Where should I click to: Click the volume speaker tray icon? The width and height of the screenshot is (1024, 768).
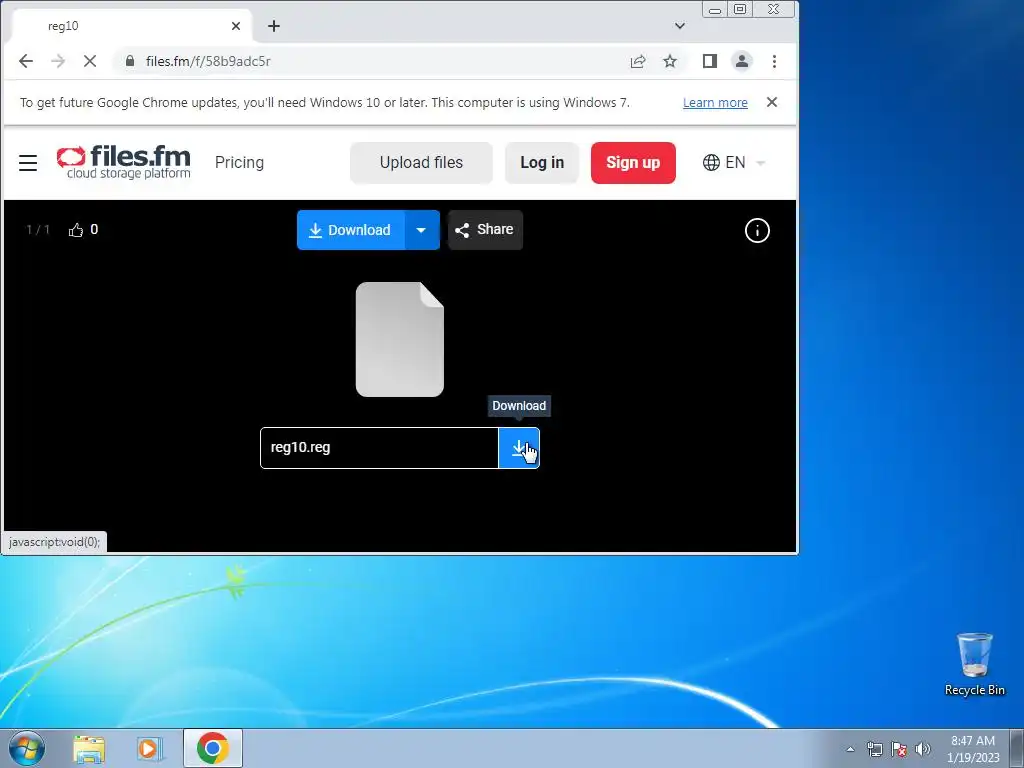922,749
